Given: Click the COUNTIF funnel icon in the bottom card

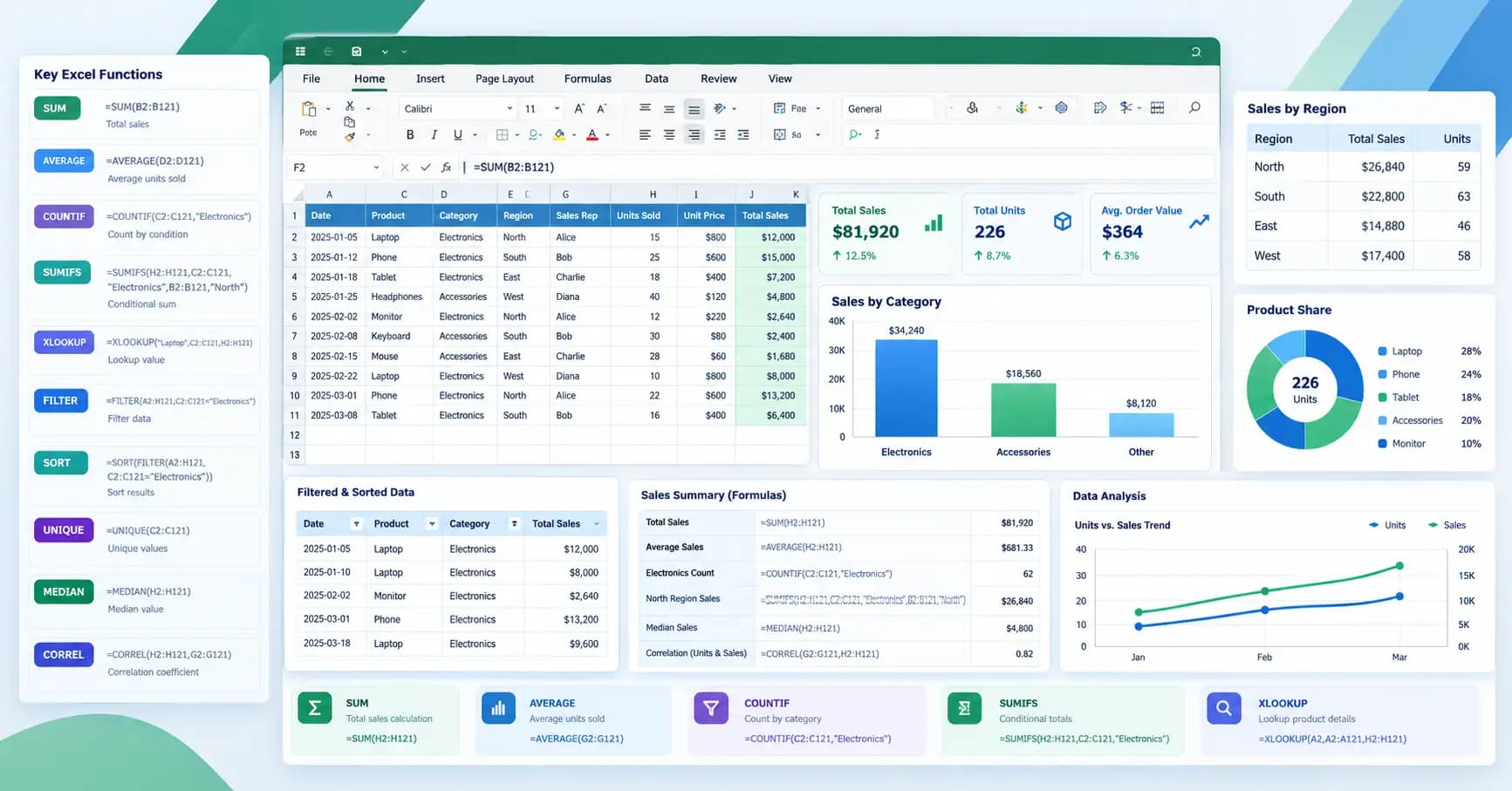Looking at the screenshot, I should pyautogui.click(x=711, y=708).
